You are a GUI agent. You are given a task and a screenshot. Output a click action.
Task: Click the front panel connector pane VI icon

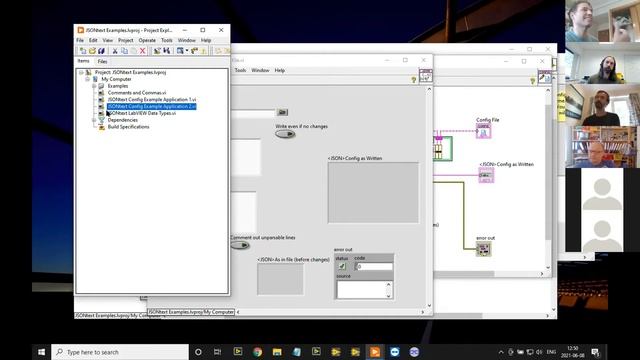[x=425, y=76]
